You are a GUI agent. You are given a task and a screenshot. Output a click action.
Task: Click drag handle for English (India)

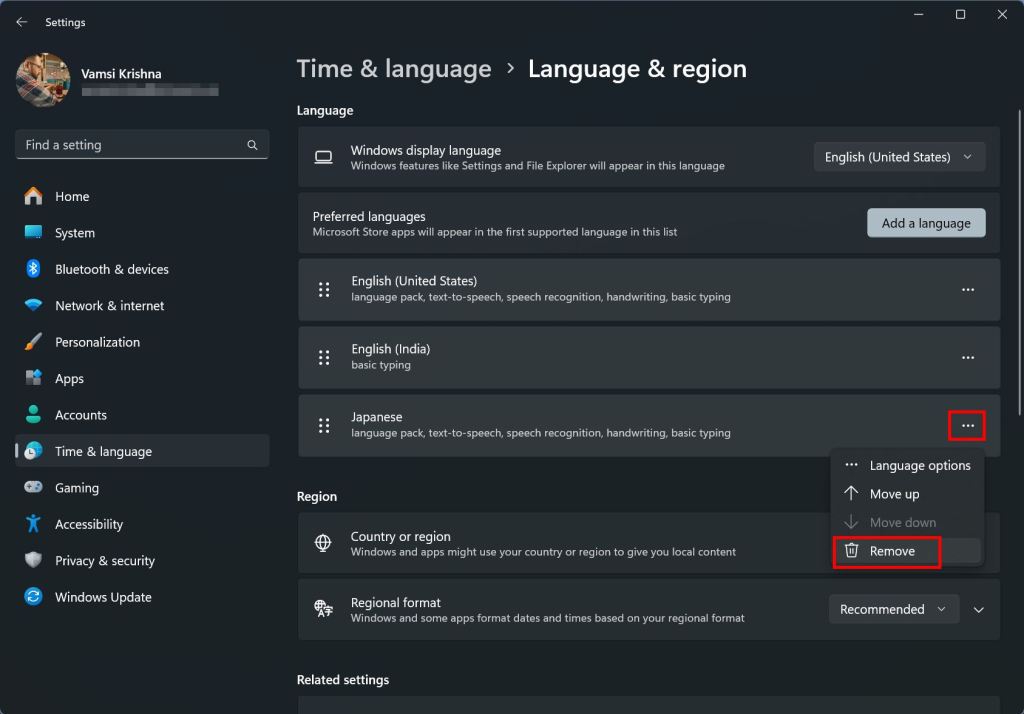point(324,357)
